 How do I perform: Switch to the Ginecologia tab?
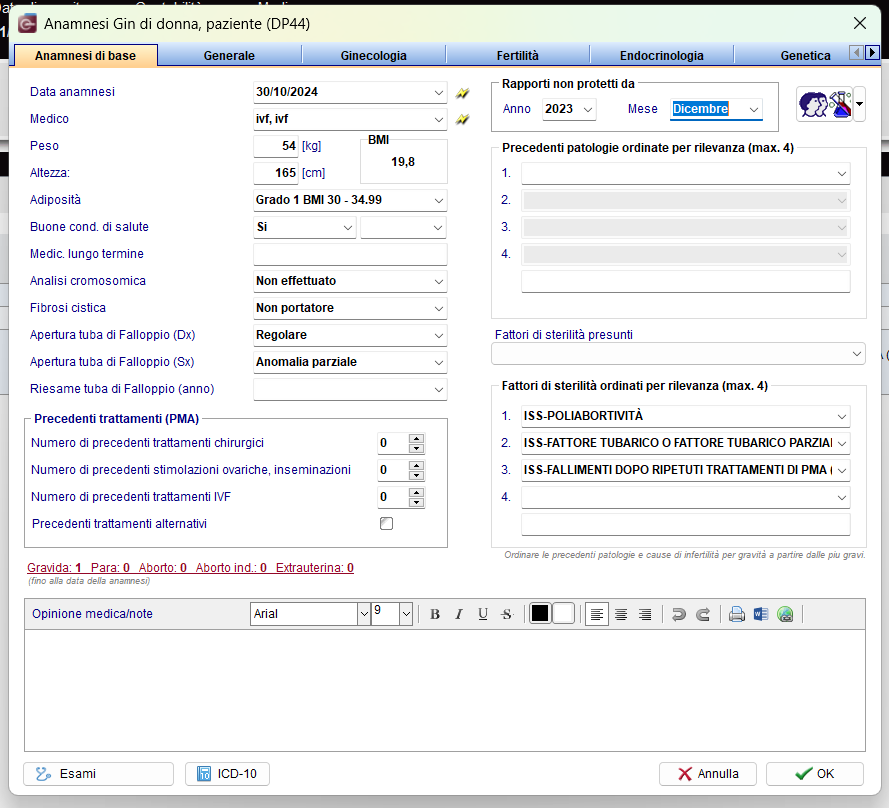click(374, 56)
